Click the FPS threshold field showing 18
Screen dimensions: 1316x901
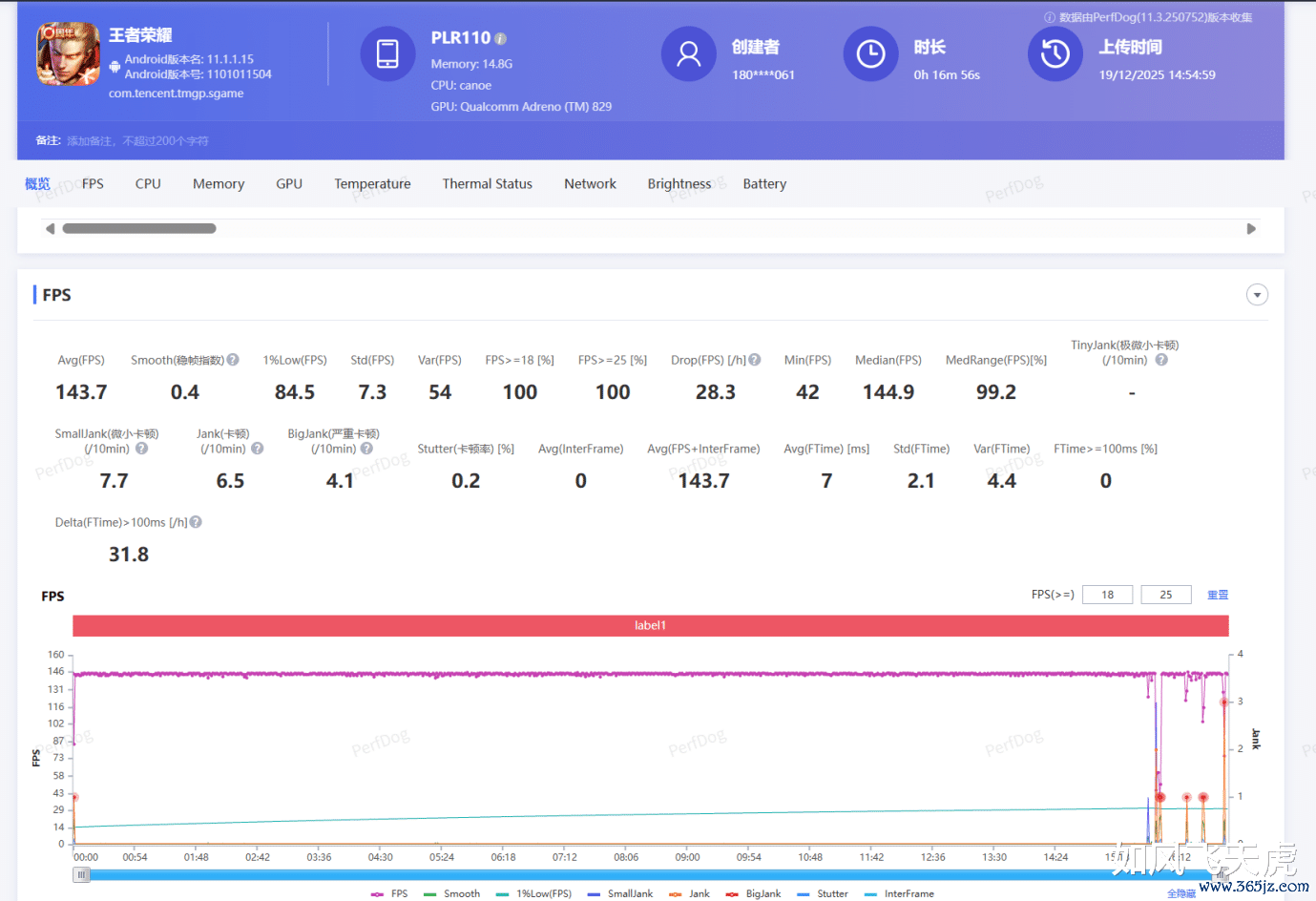coord(1107,595)
